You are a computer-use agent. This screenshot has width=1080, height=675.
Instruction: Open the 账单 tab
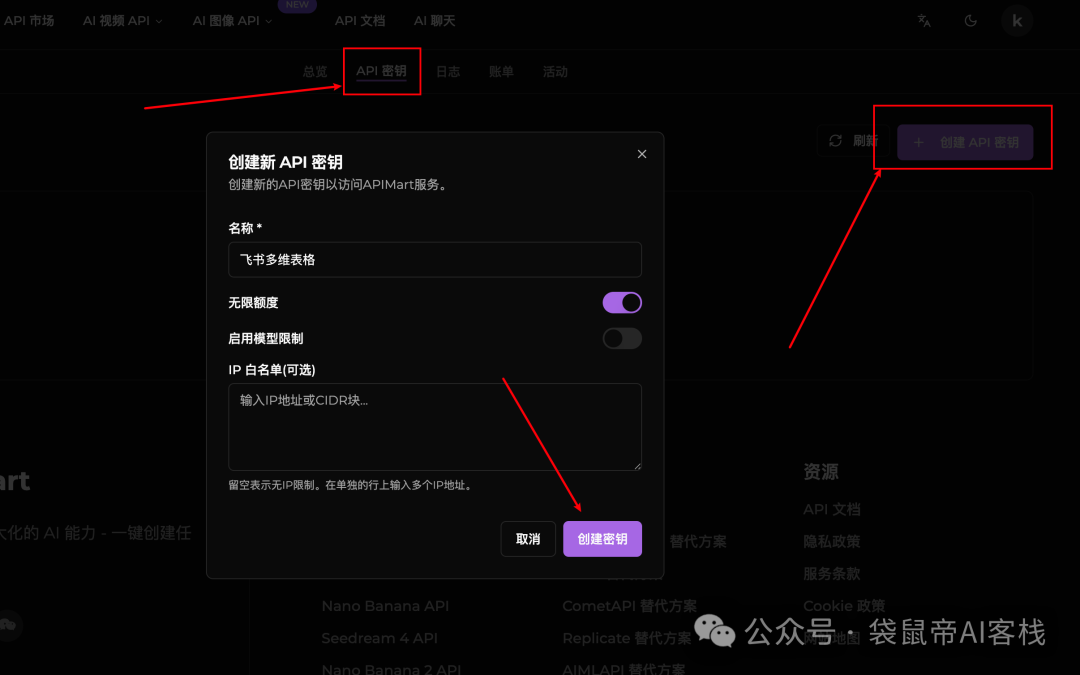coord(501,71)
